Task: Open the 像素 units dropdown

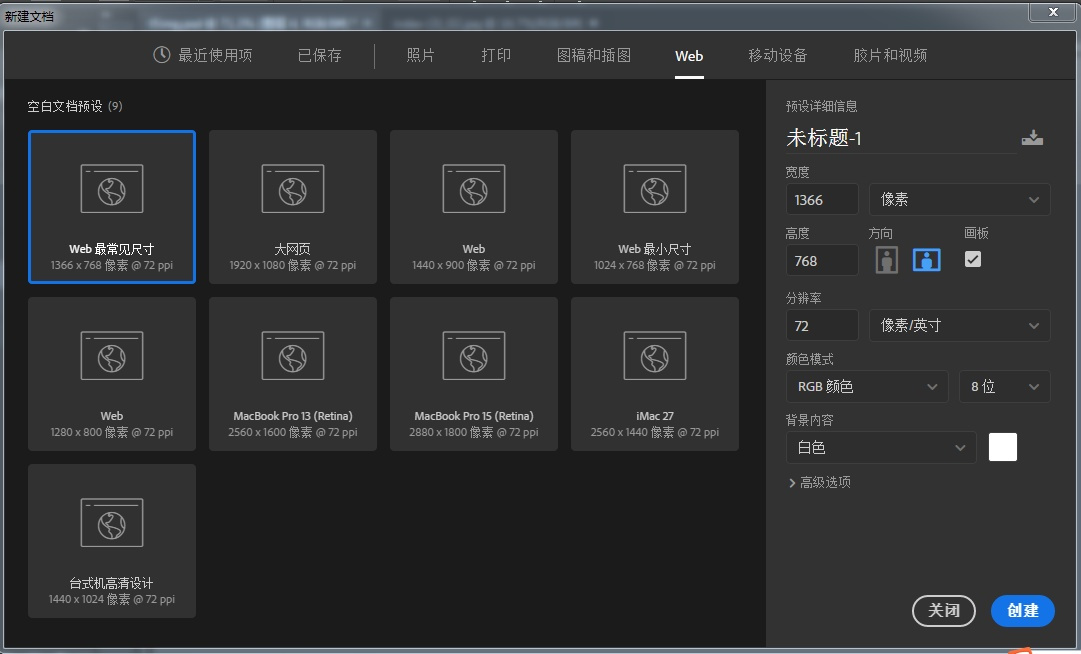Action: pos(958,199)
